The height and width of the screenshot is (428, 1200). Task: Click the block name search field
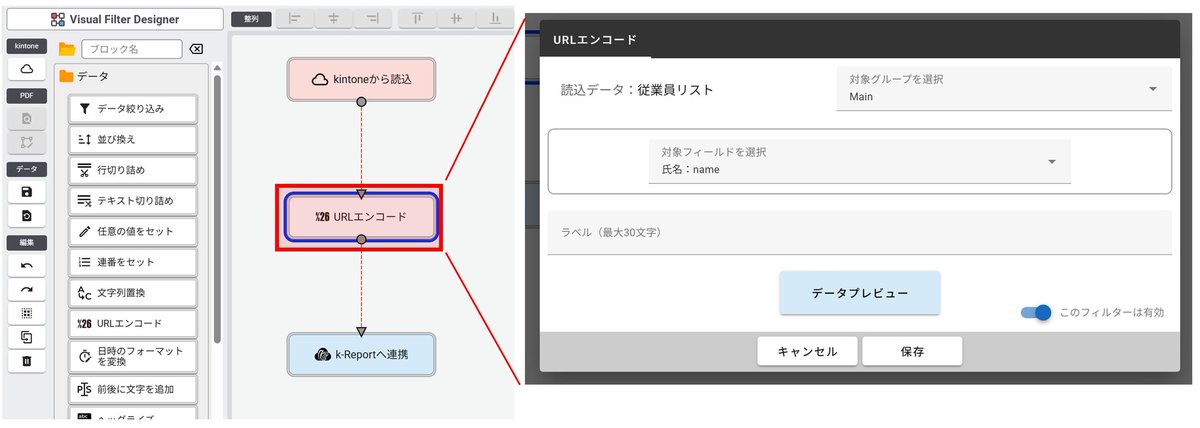pos(132,49)
